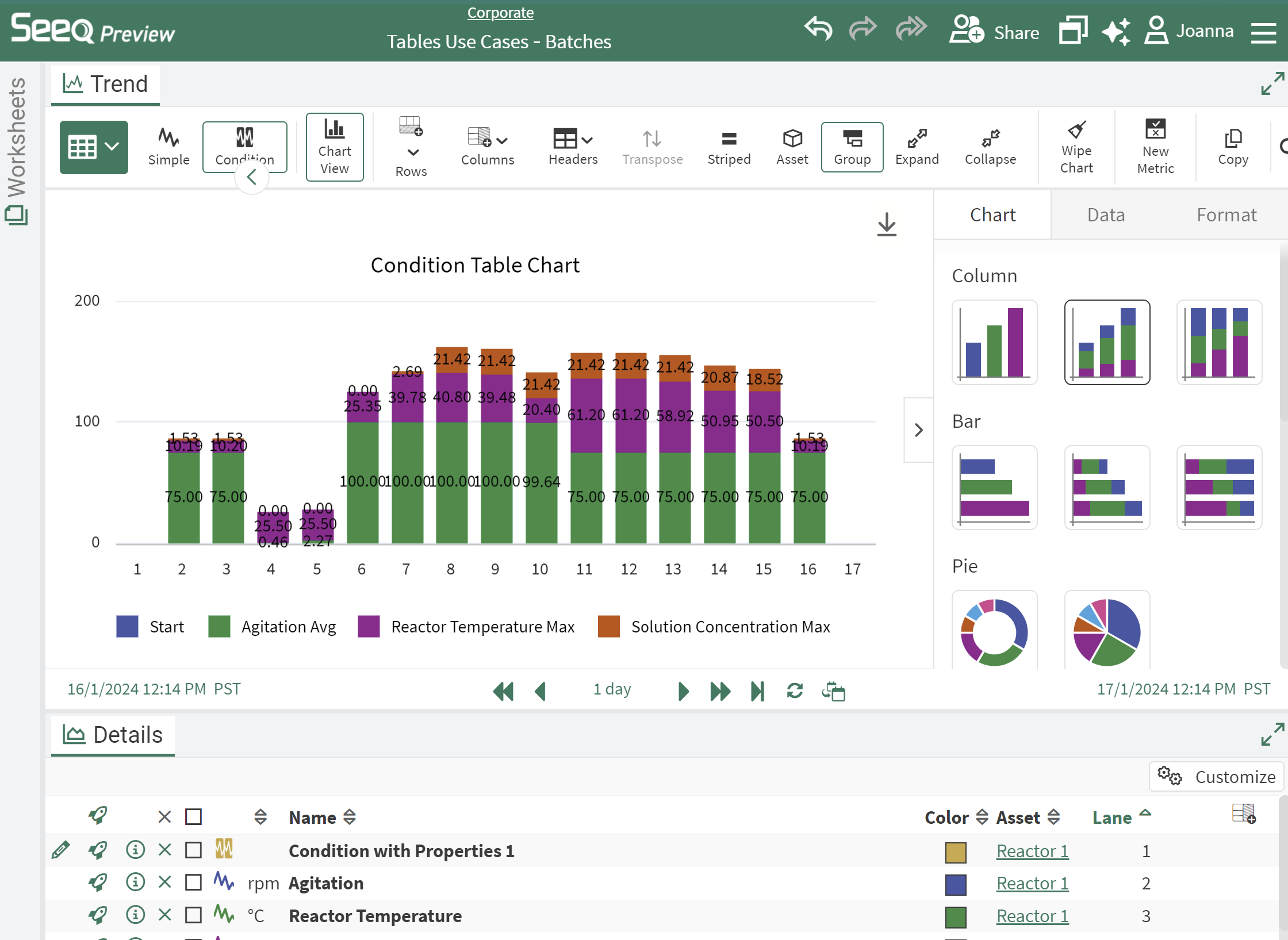Open green color swatch for Reactor Temperature
This screenshot has height=940, width=1288.
pos(955,917)
